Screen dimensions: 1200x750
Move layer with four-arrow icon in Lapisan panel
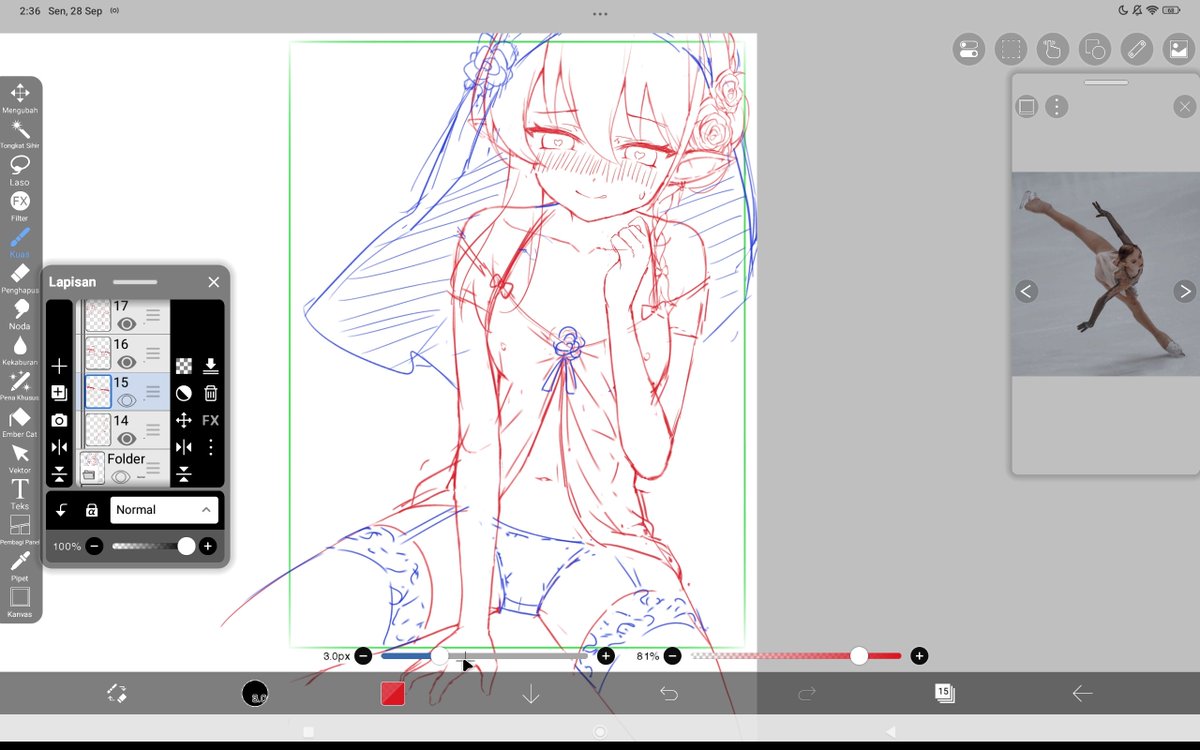pyautogui.click(x=184, y=420)
